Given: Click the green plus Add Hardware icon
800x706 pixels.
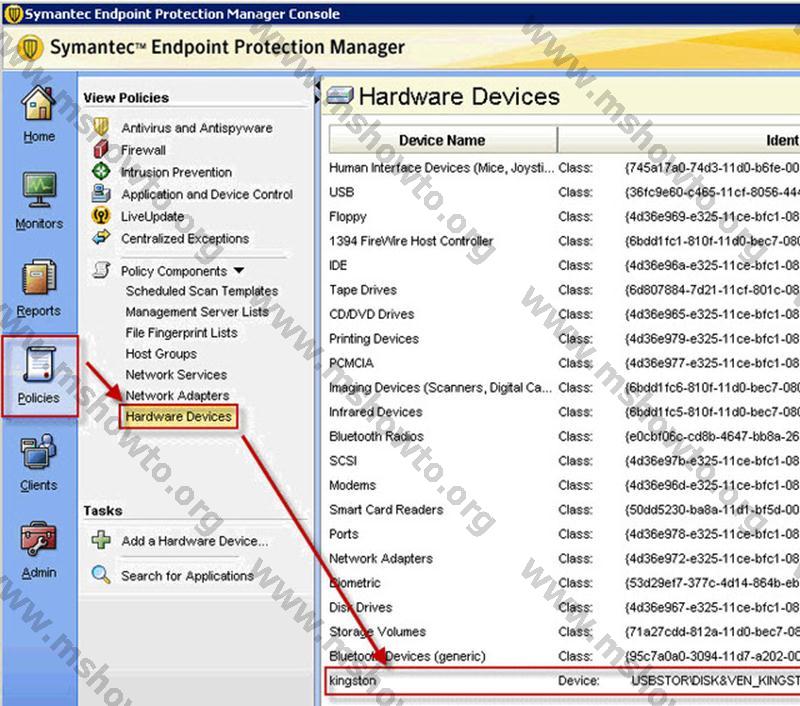Looking at the screenshot, I should [101, 540].
